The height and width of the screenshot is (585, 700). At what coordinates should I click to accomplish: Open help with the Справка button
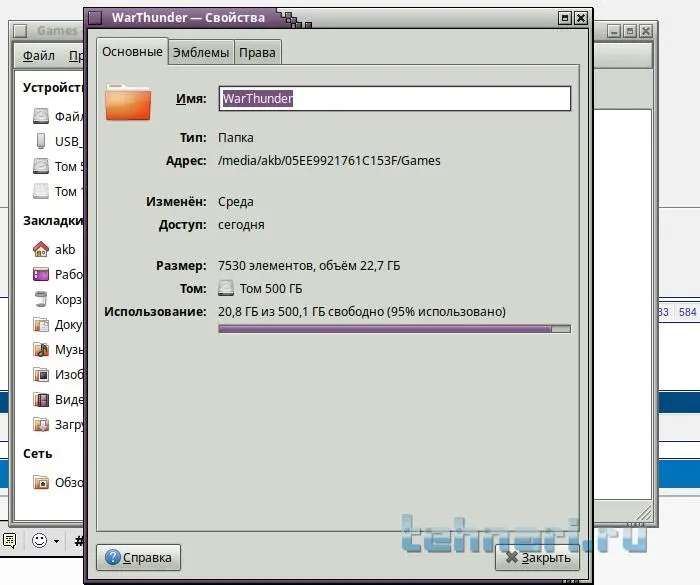[138, 557]
